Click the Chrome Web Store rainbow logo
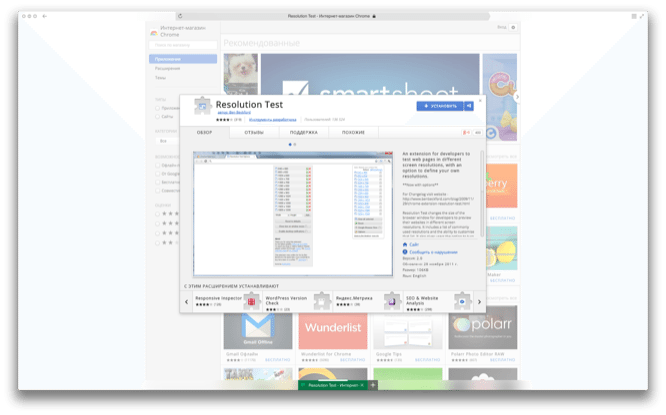This screenshot has height=415, width=666. click(x=154, y=32)
